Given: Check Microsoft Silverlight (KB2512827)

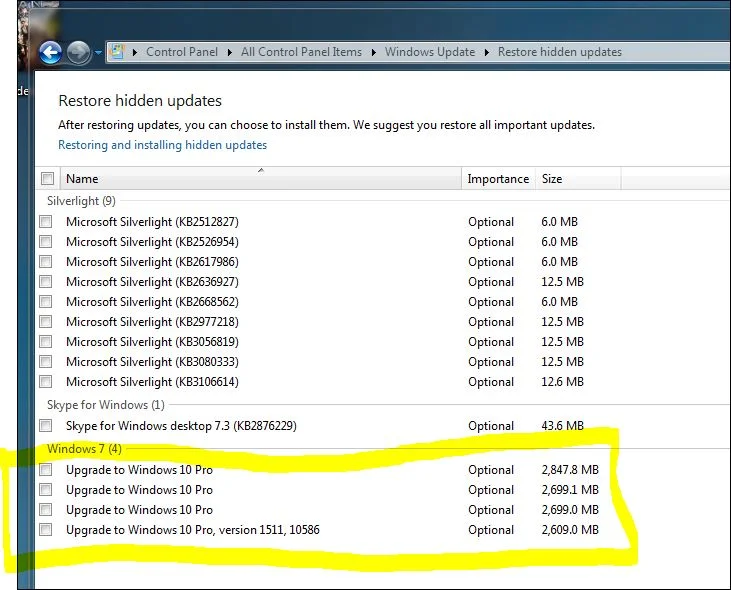Looking at the screenshot, I should (x=46, y=221).
